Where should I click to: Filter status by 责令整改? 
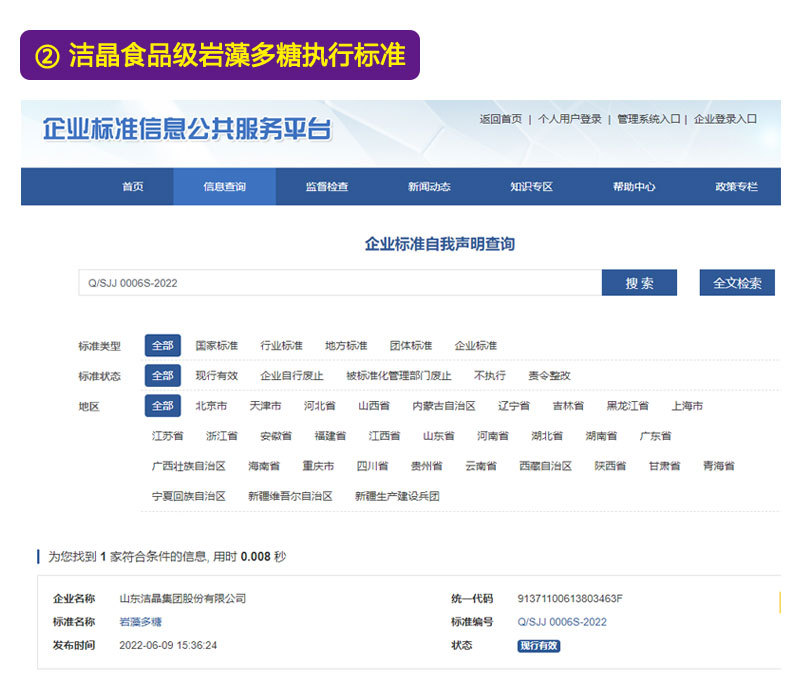[549, 376]
